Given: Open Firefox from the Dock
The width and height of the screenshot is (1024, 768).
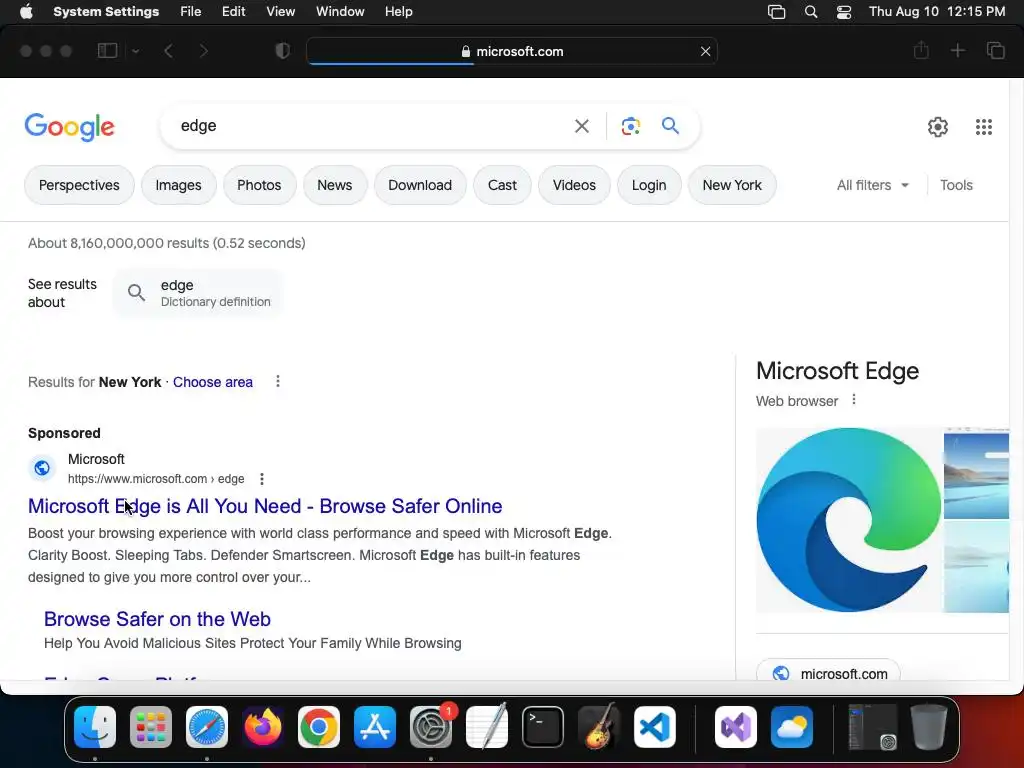Looking at the screenshot, I should (x=263, y=727).
